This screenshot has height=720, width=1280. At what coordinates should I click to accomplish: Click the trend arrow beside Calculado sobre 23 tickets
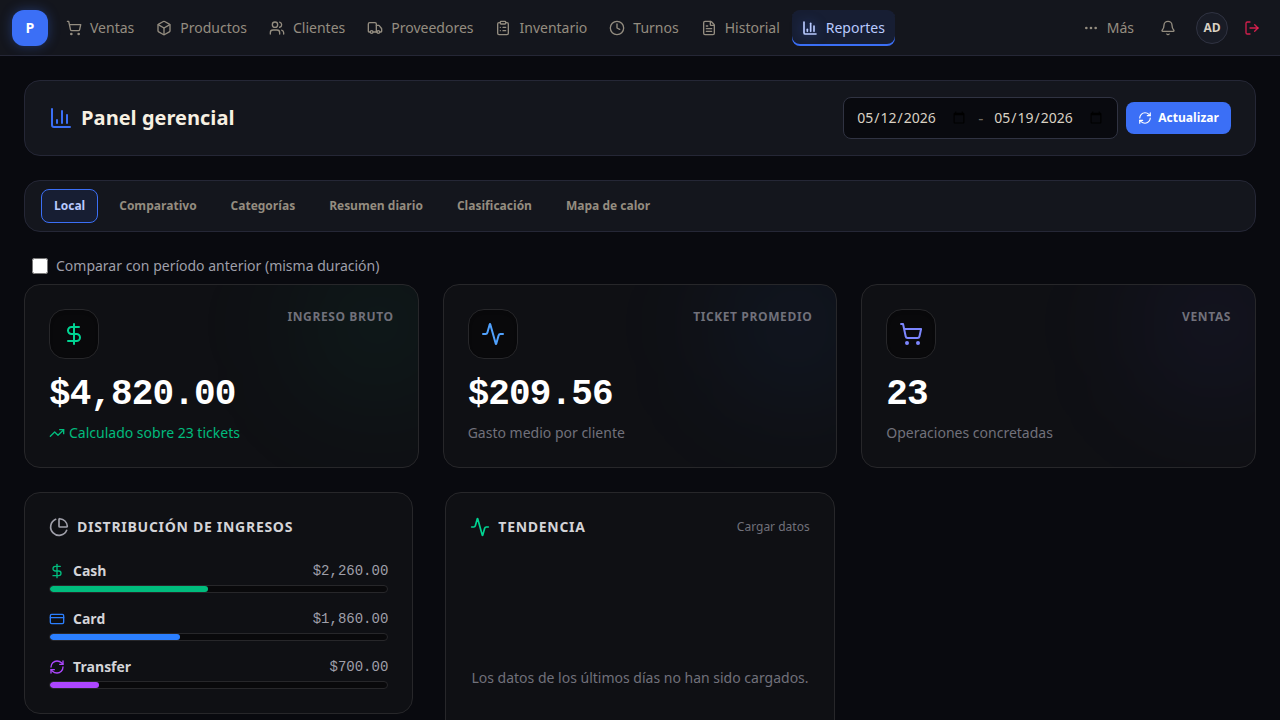(57, 433)
